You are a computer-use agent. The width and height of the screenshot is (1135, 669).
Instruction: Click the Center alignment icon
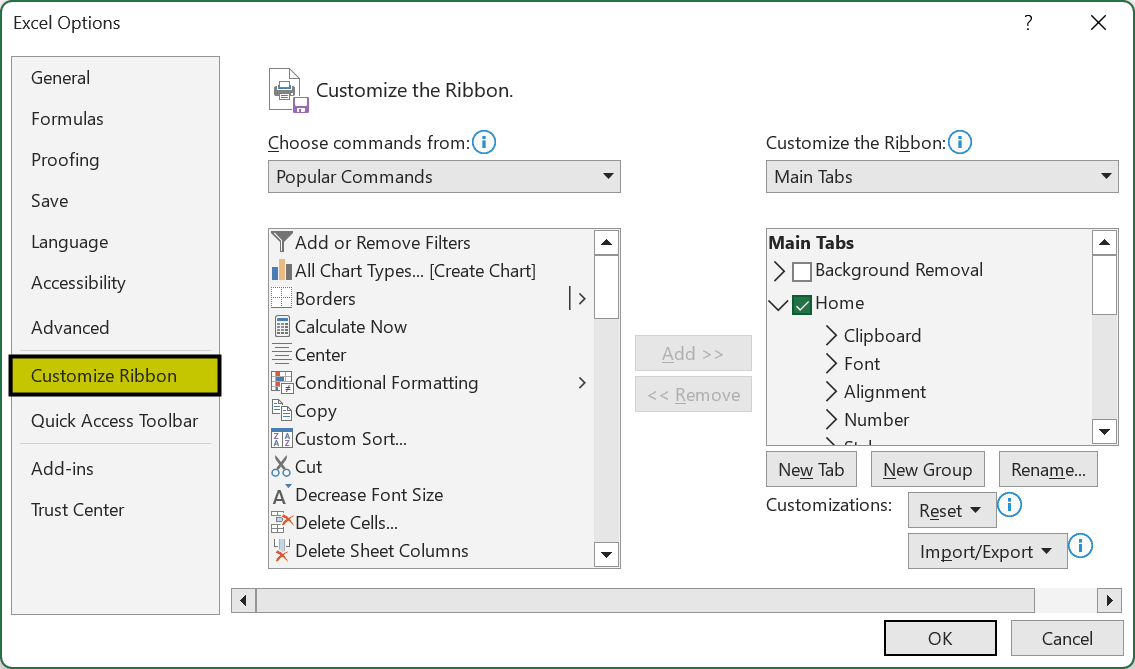point(281,355)
